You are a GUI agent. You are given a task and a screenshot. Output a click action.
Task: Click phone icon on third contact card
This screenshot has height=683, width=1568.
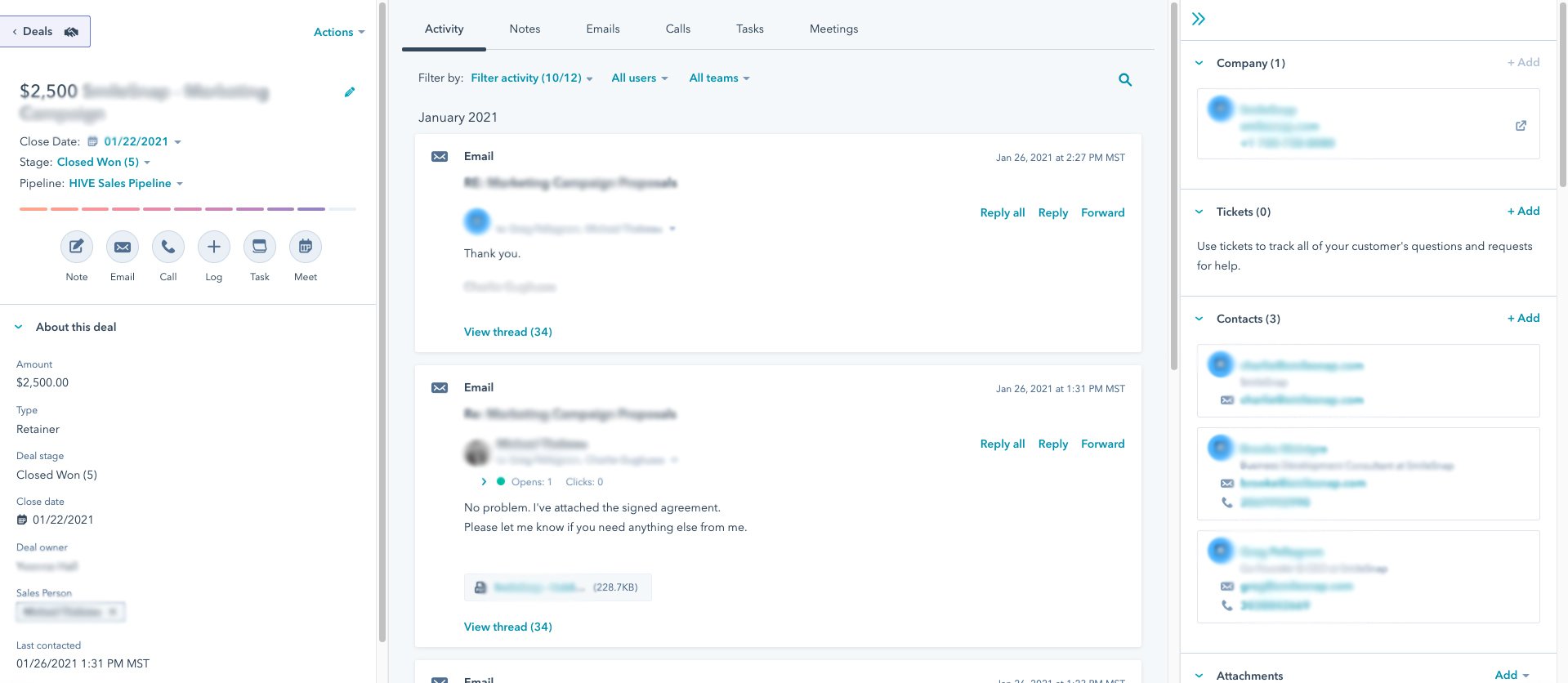(x=1227, y=605)
